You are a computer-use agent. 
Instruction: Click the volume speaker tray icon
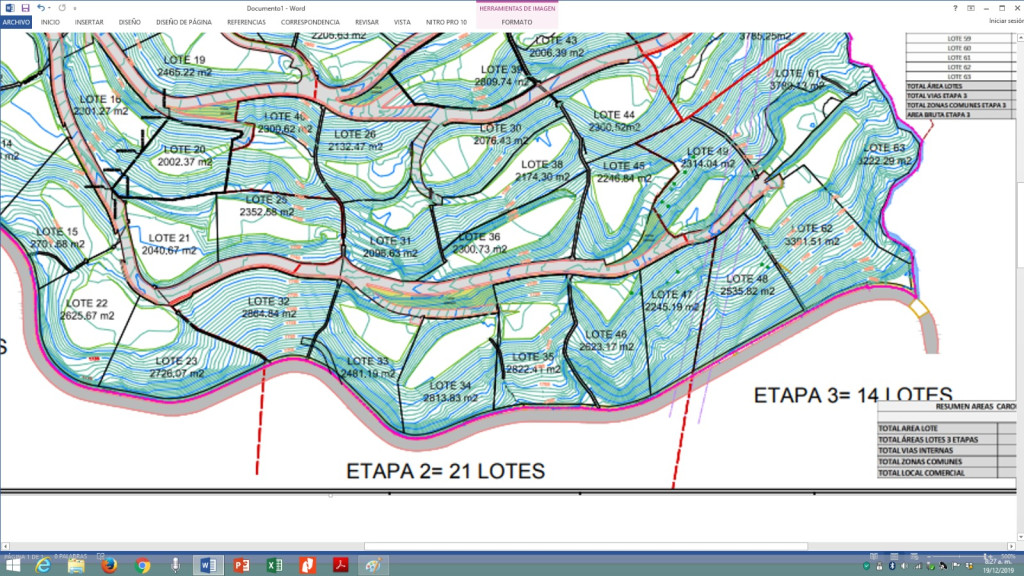tap(904, 566)
